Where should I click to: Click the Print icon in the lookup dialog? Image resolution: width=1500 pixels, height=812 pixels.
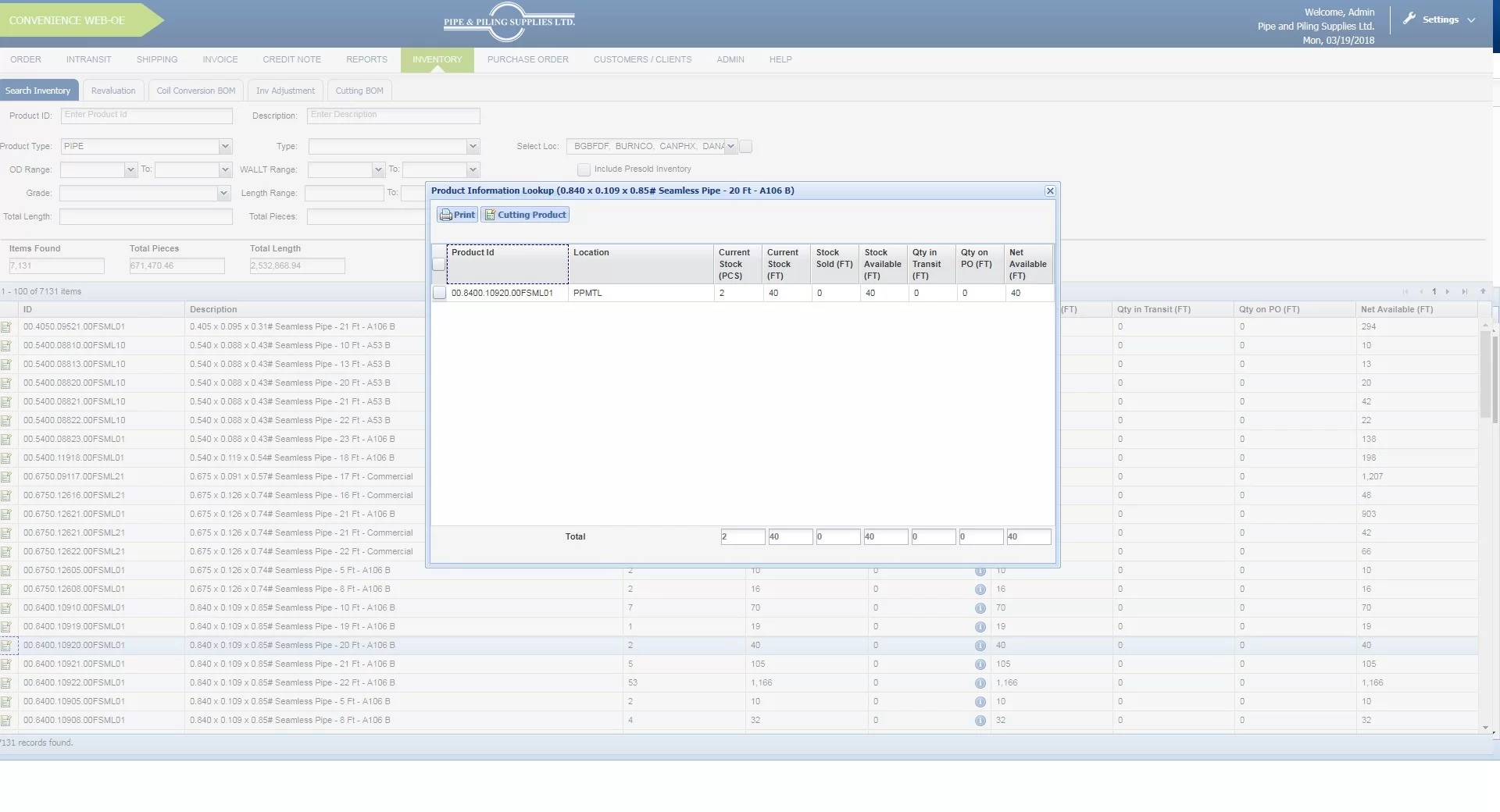(446, 215)
